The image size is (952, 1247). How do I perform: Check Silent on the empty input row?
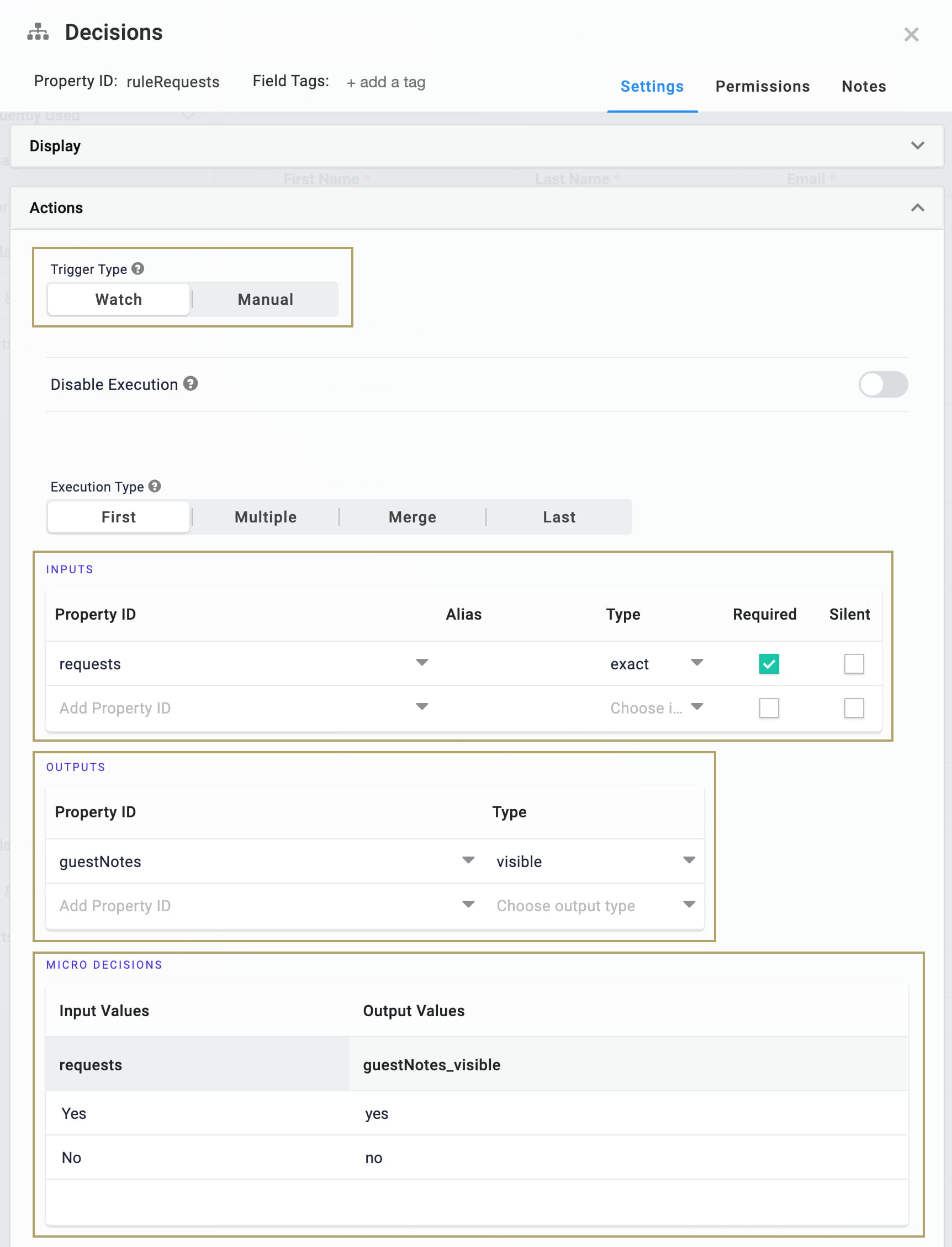(854, 707)
